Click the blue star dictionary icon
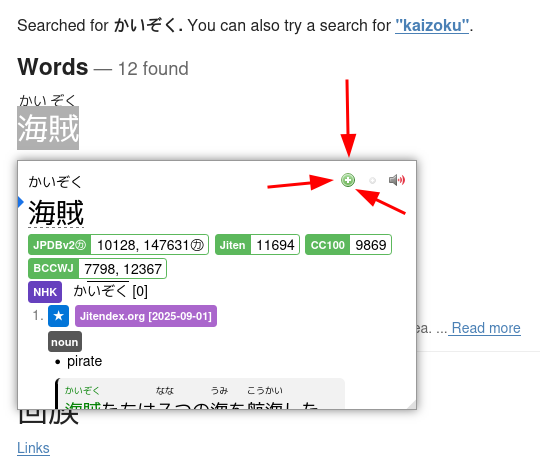 59,316
